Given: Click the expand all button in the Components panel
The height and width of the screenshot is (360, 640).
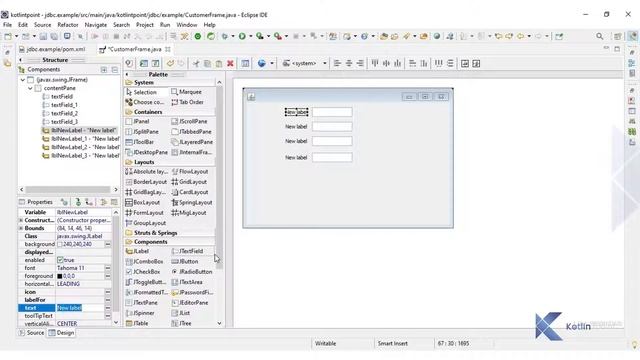Looking at the screenshot, I should coord(104,70).
